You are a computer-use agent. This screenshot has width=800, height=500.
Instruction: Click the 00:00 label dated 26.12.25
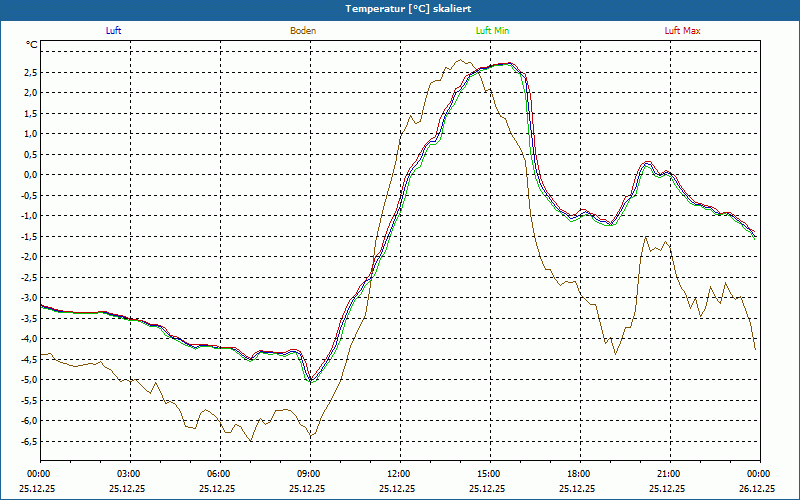point(758,474)
